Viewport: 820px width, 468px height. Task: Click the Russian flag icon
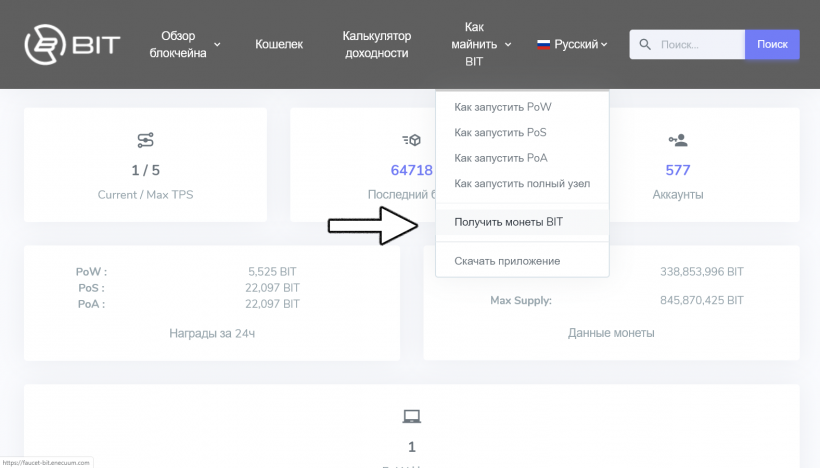[x=543, y=44]
